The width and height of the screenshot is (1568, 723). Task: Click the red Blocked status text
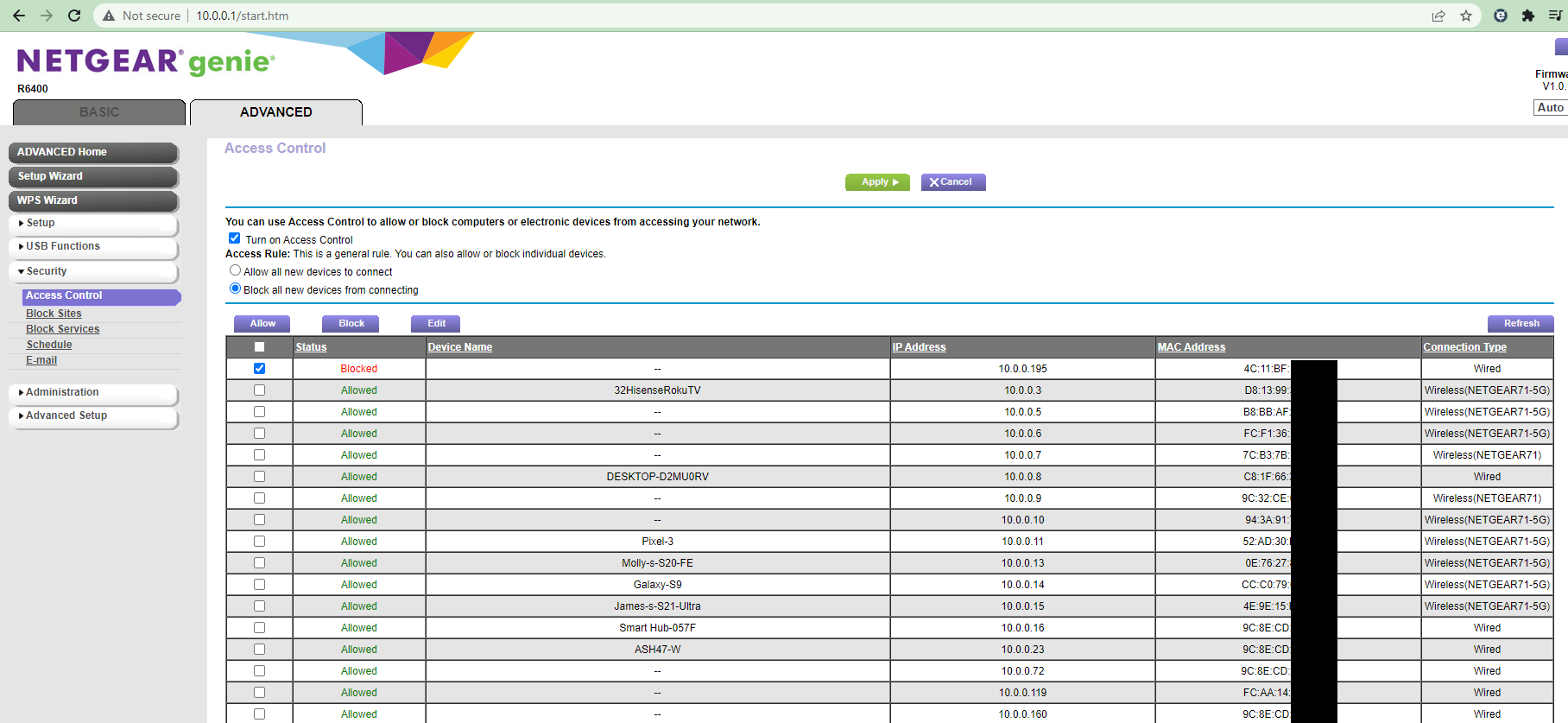[x=358, y=369]
